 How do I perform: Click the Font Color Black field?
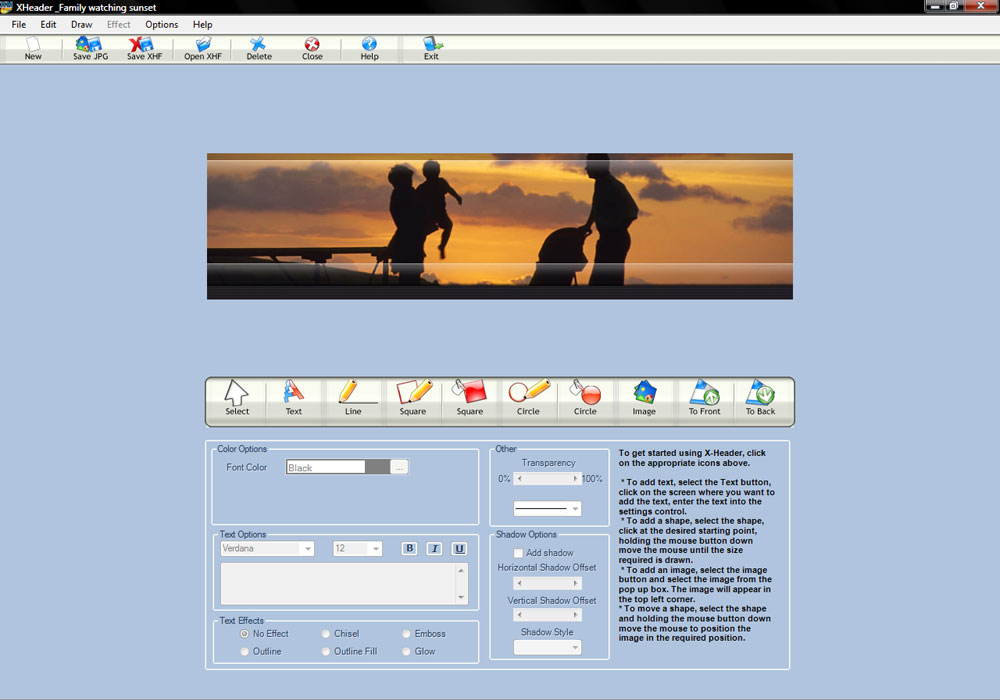[325, 467]
